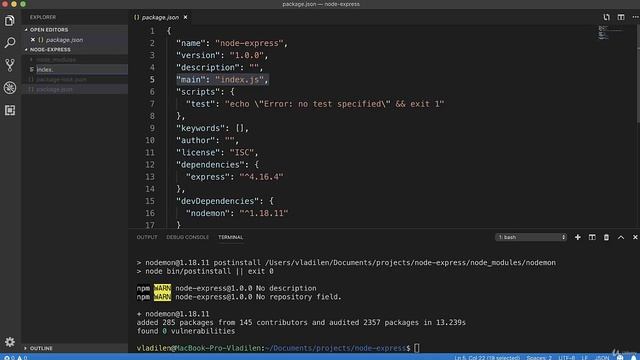This screenshot has width=640, height=360.
Task: Click errors and warnings count in status bar
Action: tap(16, 357)
